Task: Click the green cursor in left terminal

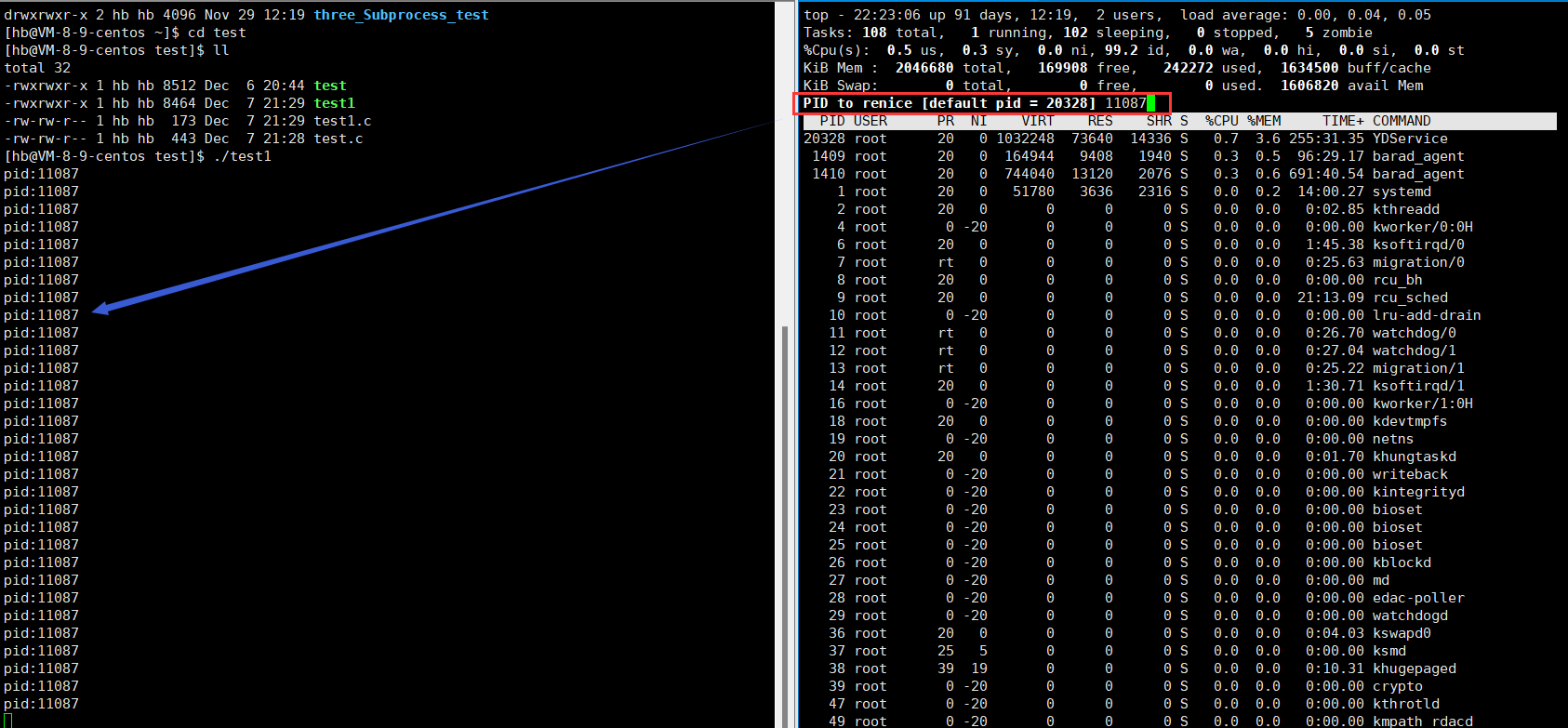Action: coord(8,721)
